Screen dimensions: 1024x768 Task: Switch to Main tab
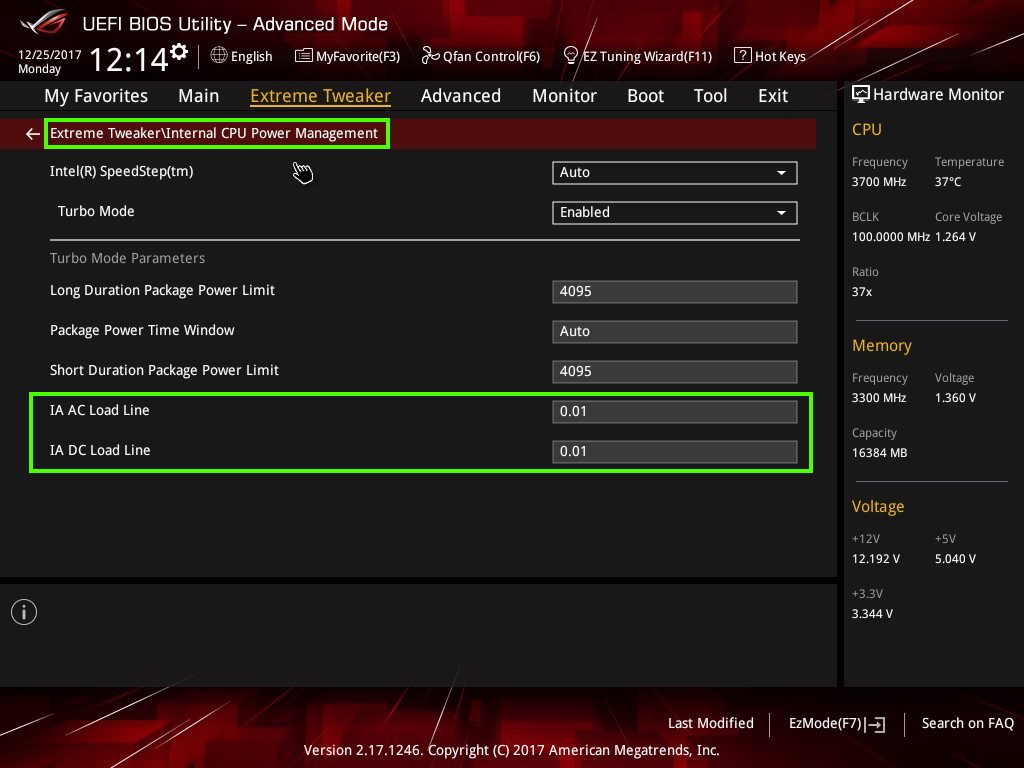click(199, 96)
